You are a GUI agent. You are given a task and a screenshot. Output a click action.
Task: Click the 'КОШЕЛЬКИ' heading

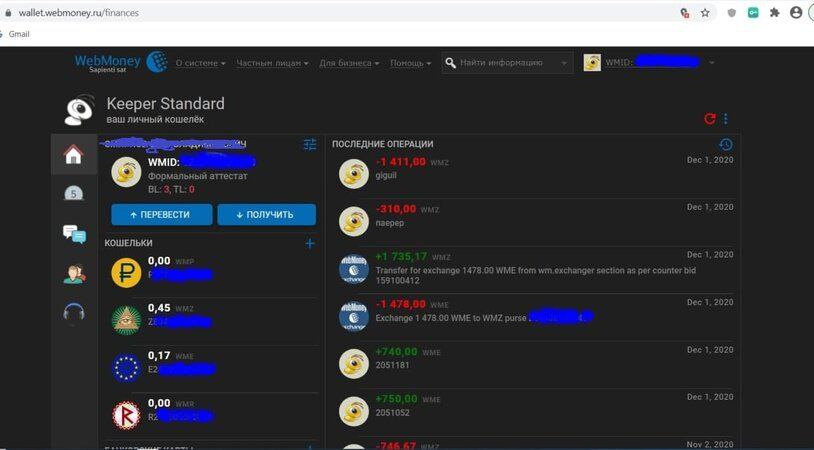tap(128, 243)
